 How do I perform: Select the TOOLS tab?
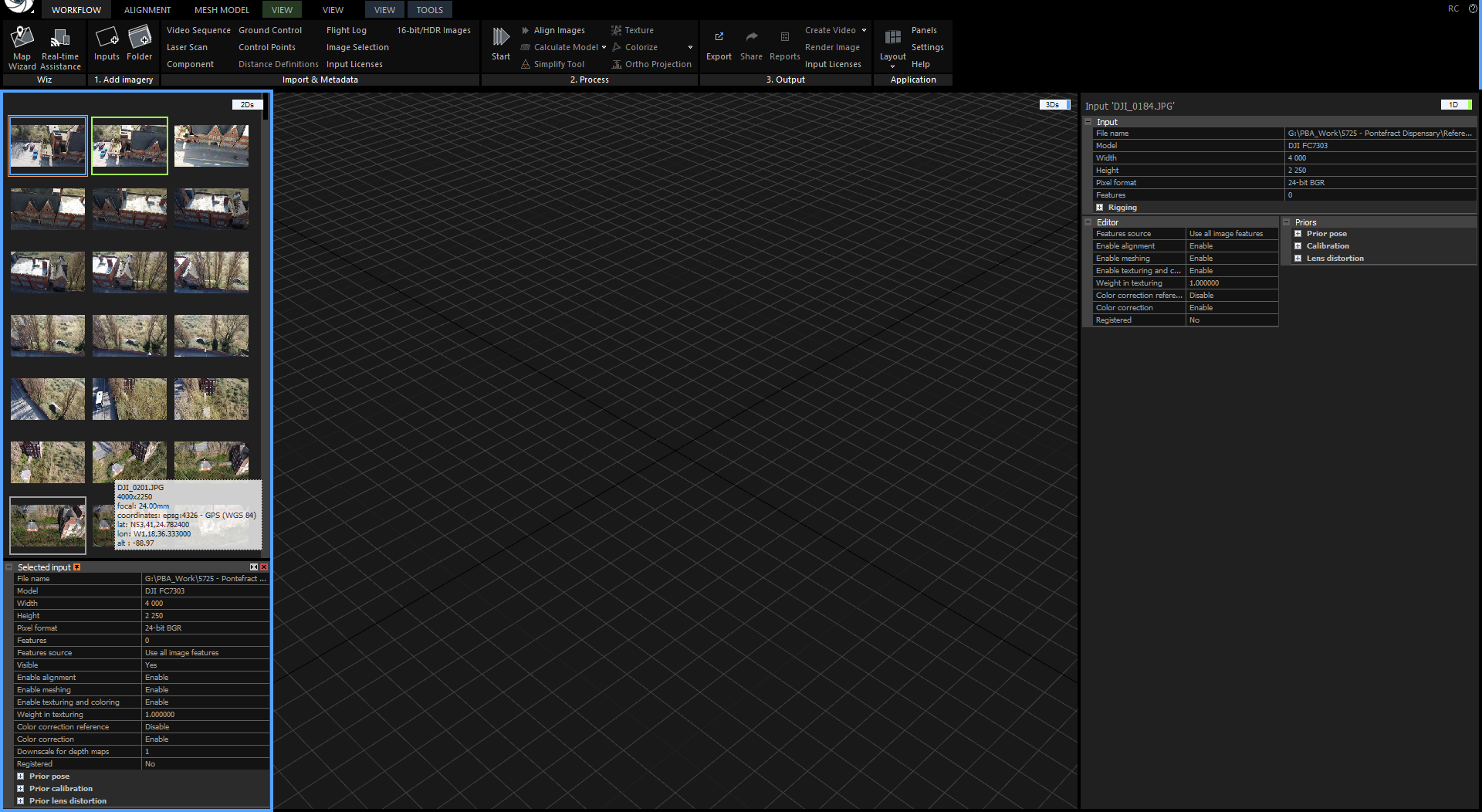tap(430, 10)
